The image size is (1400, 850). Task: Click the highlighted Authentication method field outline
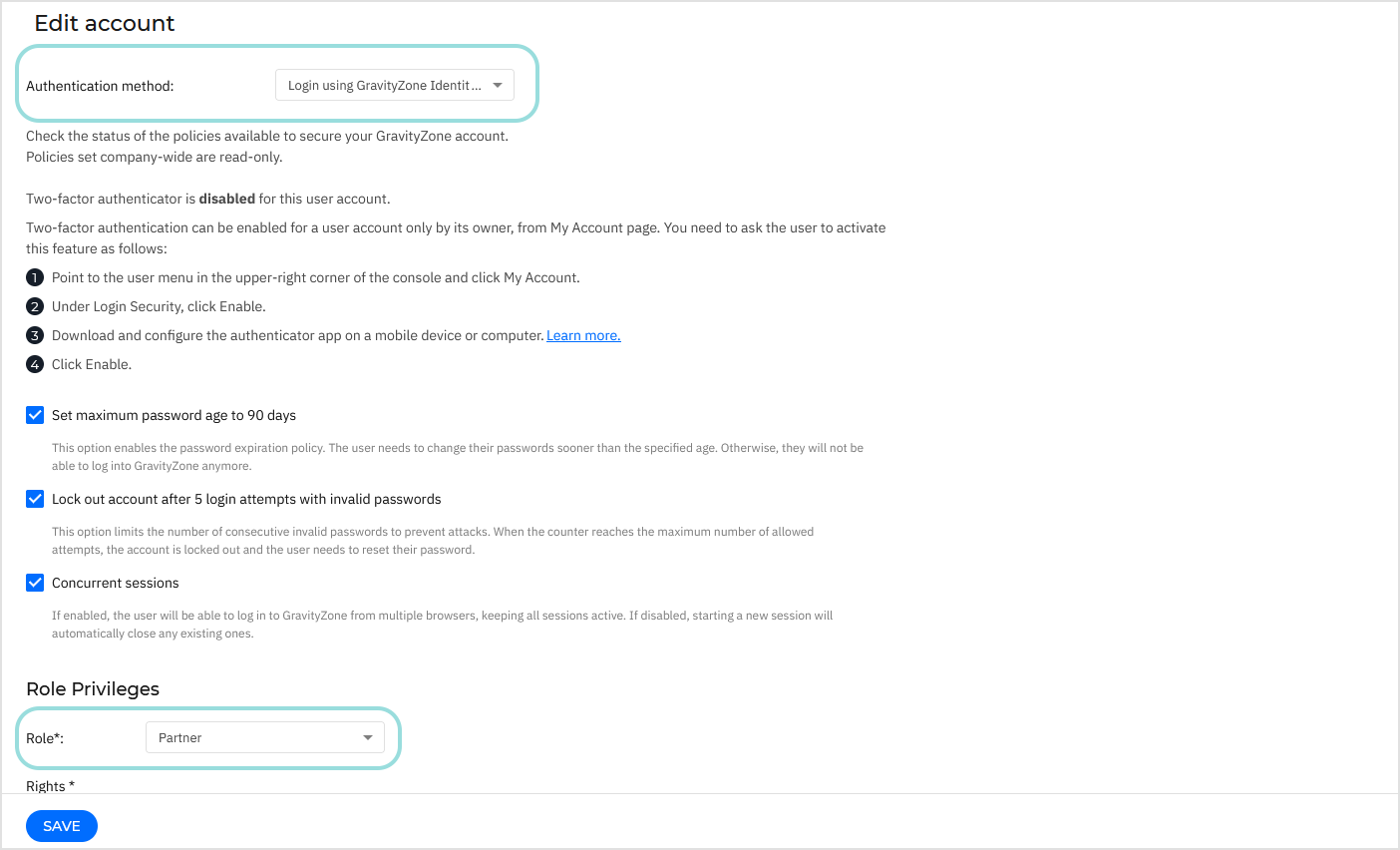point(277,85)
